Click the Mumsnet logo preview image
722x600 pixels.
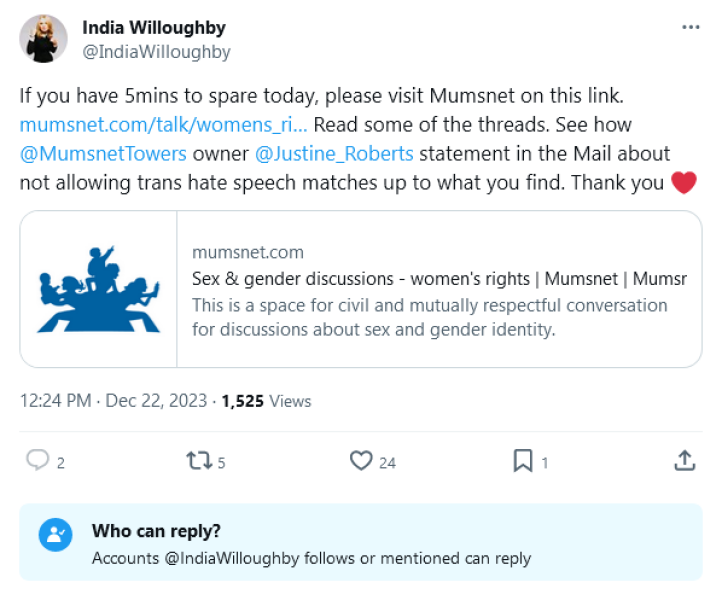[98, 289]
